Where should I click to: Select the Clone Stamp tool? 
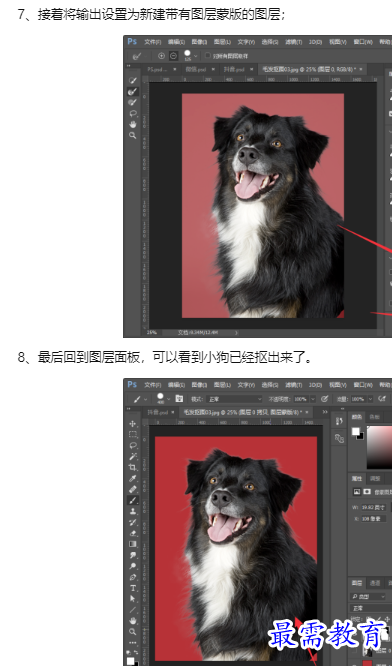click(133, 511)
